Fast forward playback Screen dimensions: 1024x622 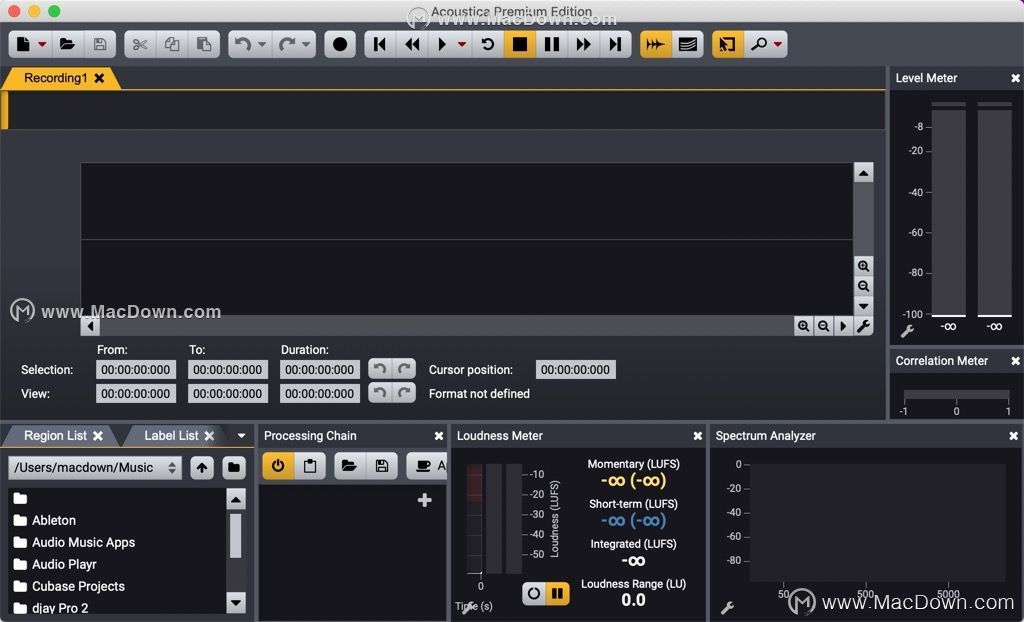583,44
